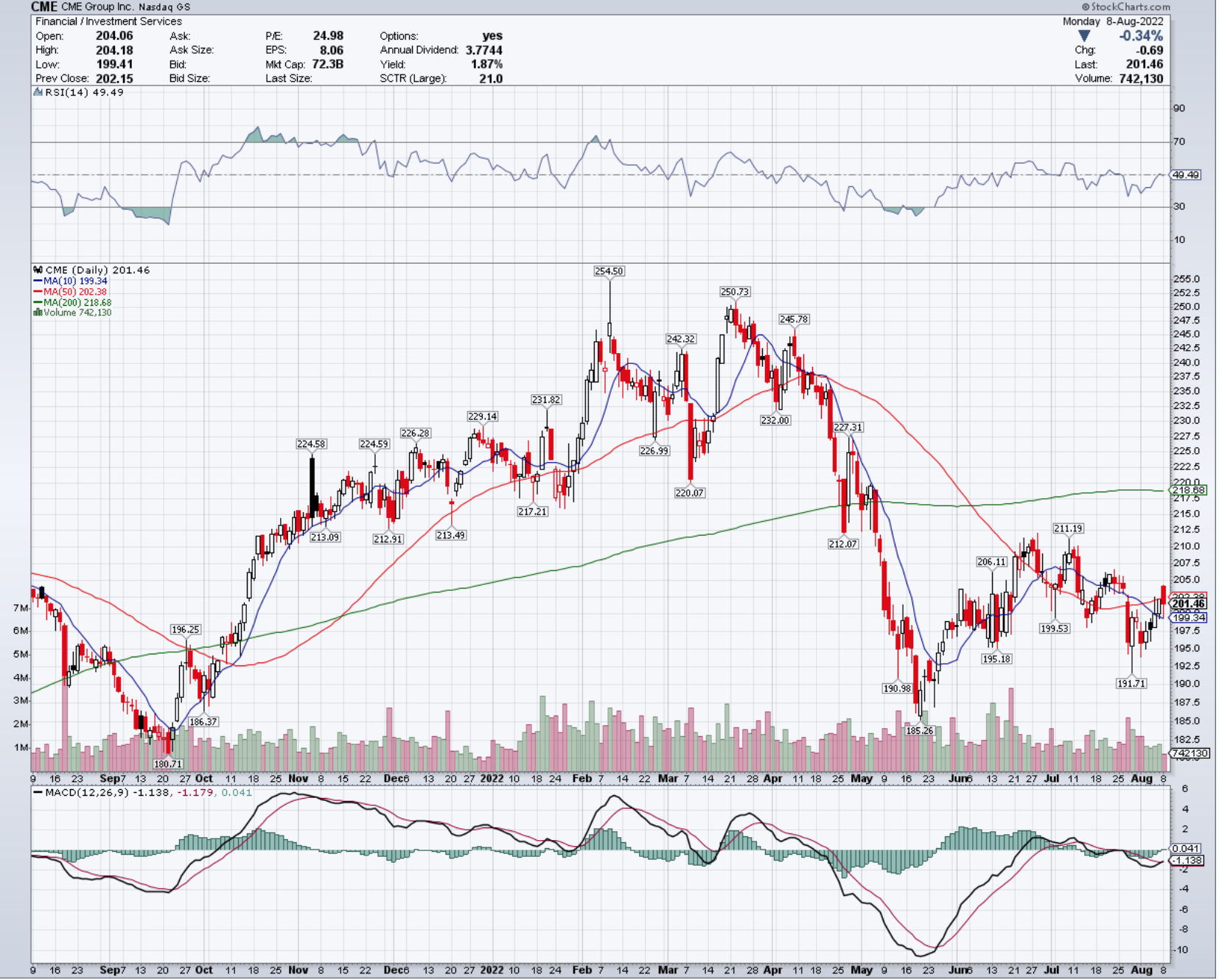1219x980 pixels.
Task: Click the 191.71 low price label
Action: pos(1131,683)
